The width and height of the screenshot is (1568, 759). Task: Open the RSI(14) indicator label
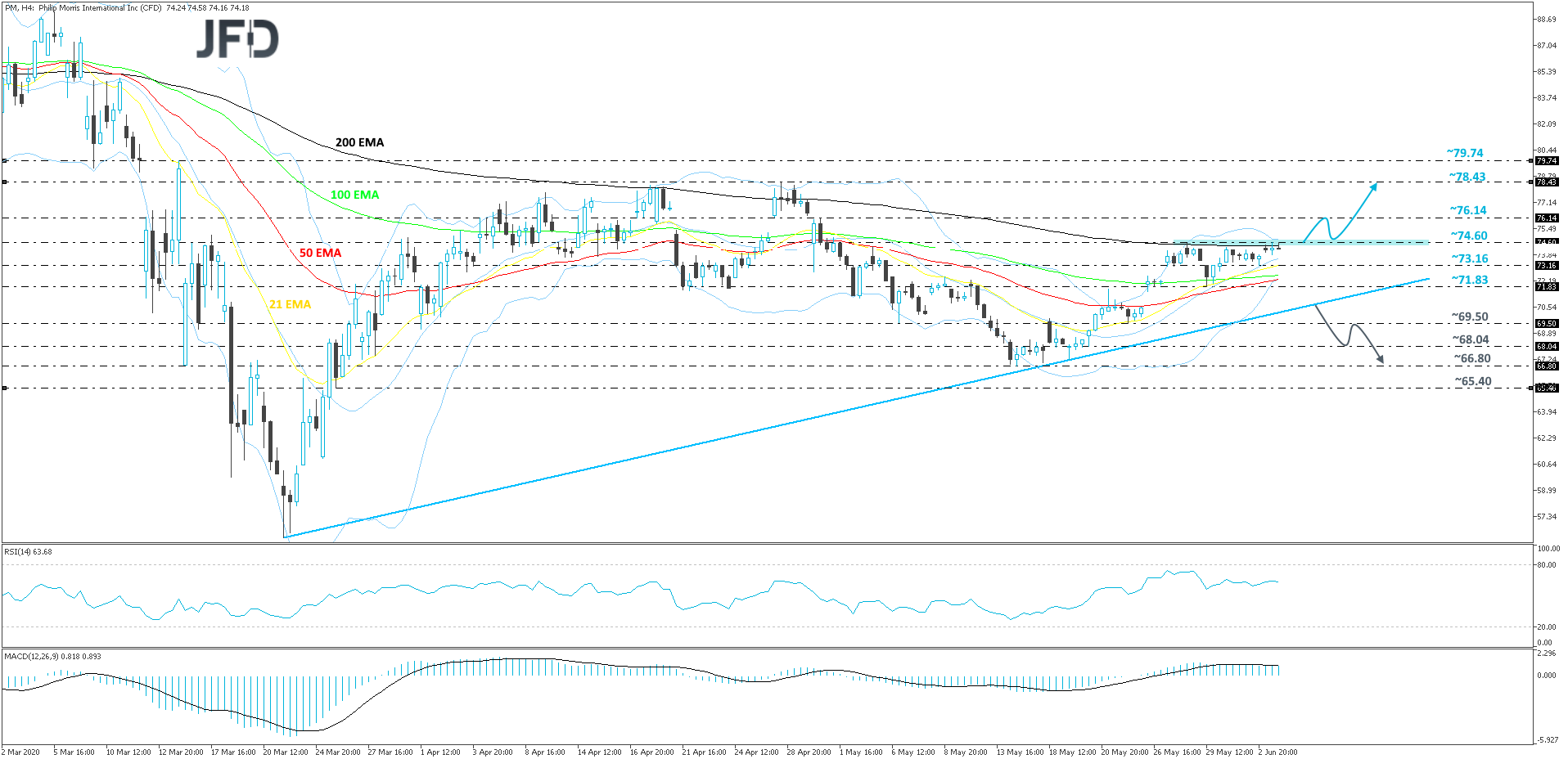tap(28, 552)
